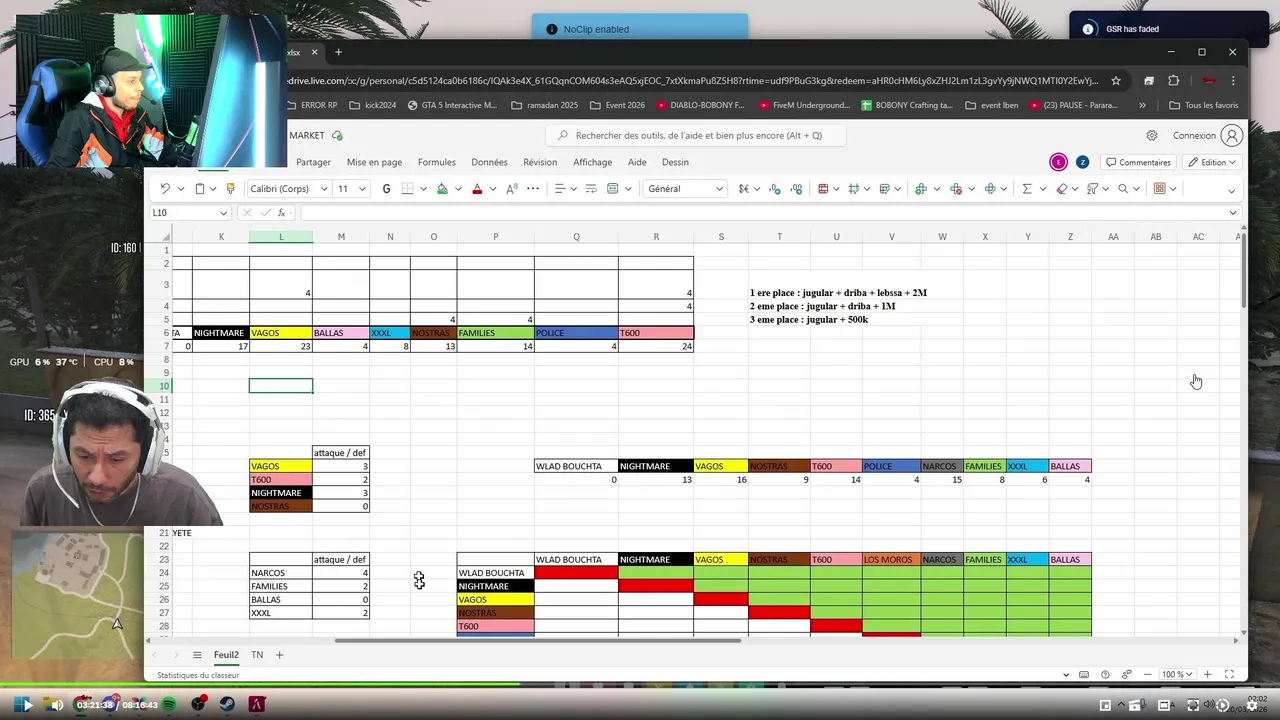Viewport: 1280px width, 720px height.
Task: Click the AutoSum sigma icon
Action: pos(1027,189)
